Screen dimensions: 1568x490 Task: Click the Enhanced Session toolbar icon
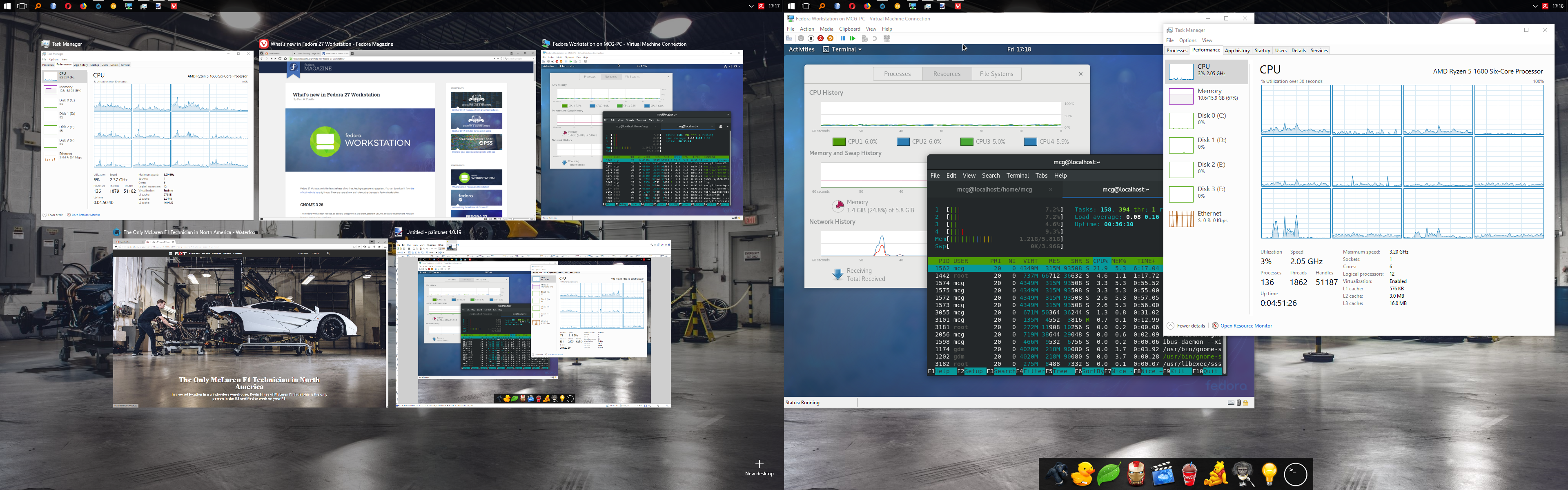887,38
